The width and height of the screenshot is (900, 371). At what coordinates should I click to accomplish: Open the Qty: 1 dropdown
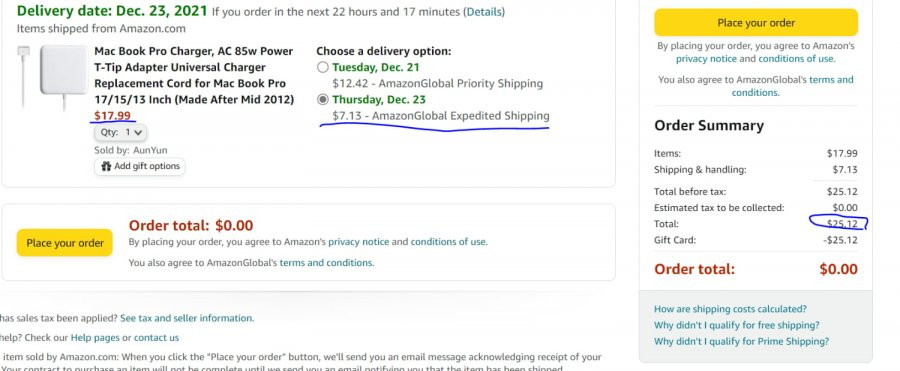(121, 133)
